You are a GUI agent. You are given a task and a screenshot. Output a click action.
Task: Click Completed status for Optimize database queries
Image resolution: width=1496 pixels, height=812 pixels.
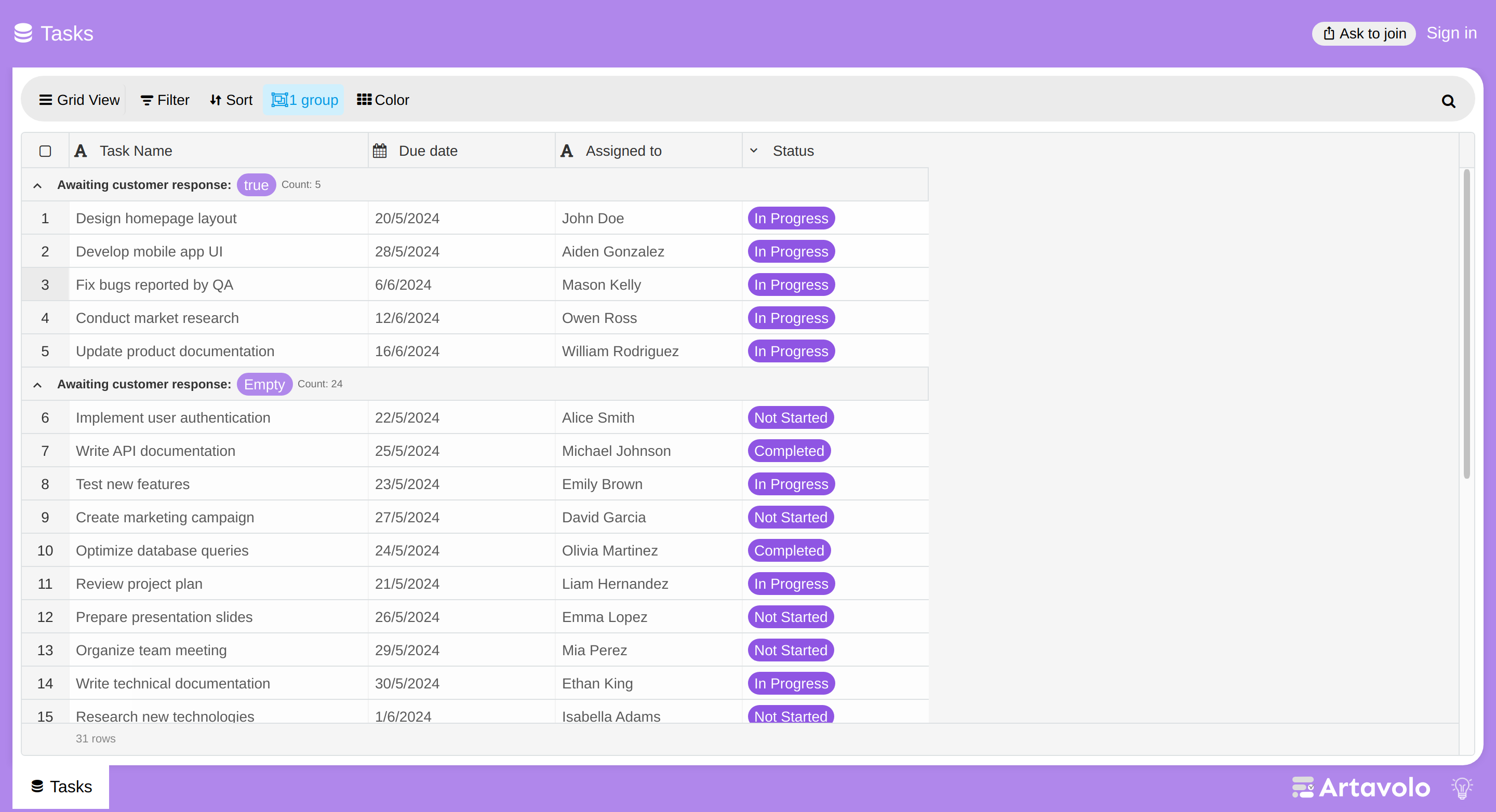click(789, 551)
